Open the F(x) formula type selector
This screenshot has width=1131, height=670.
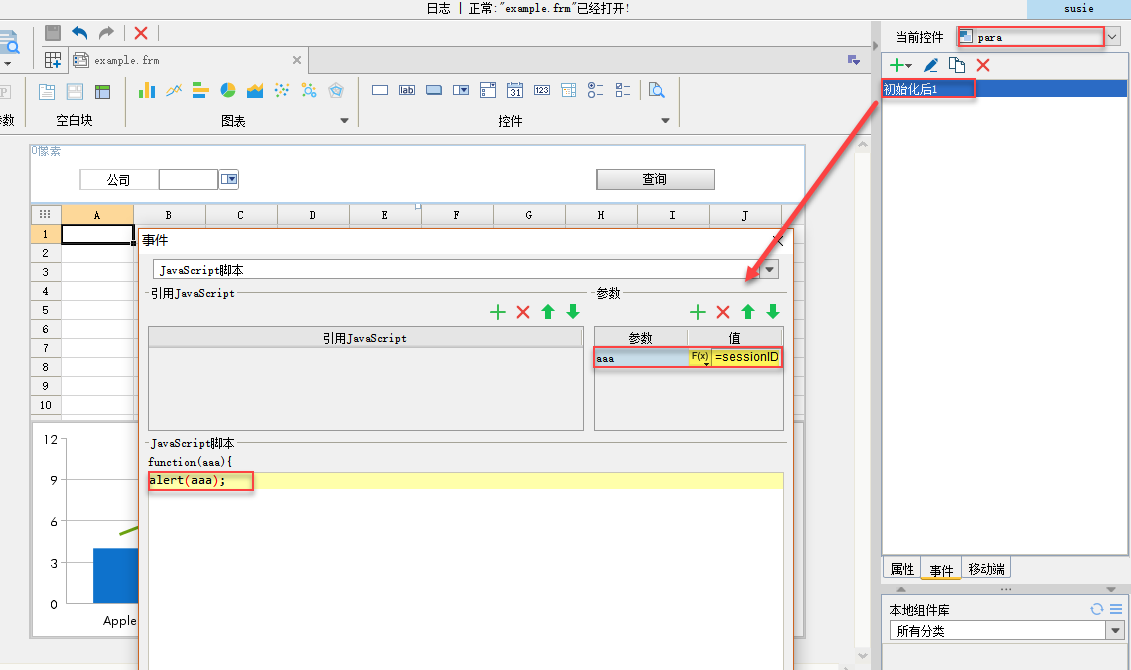click(x=700, y=358)
